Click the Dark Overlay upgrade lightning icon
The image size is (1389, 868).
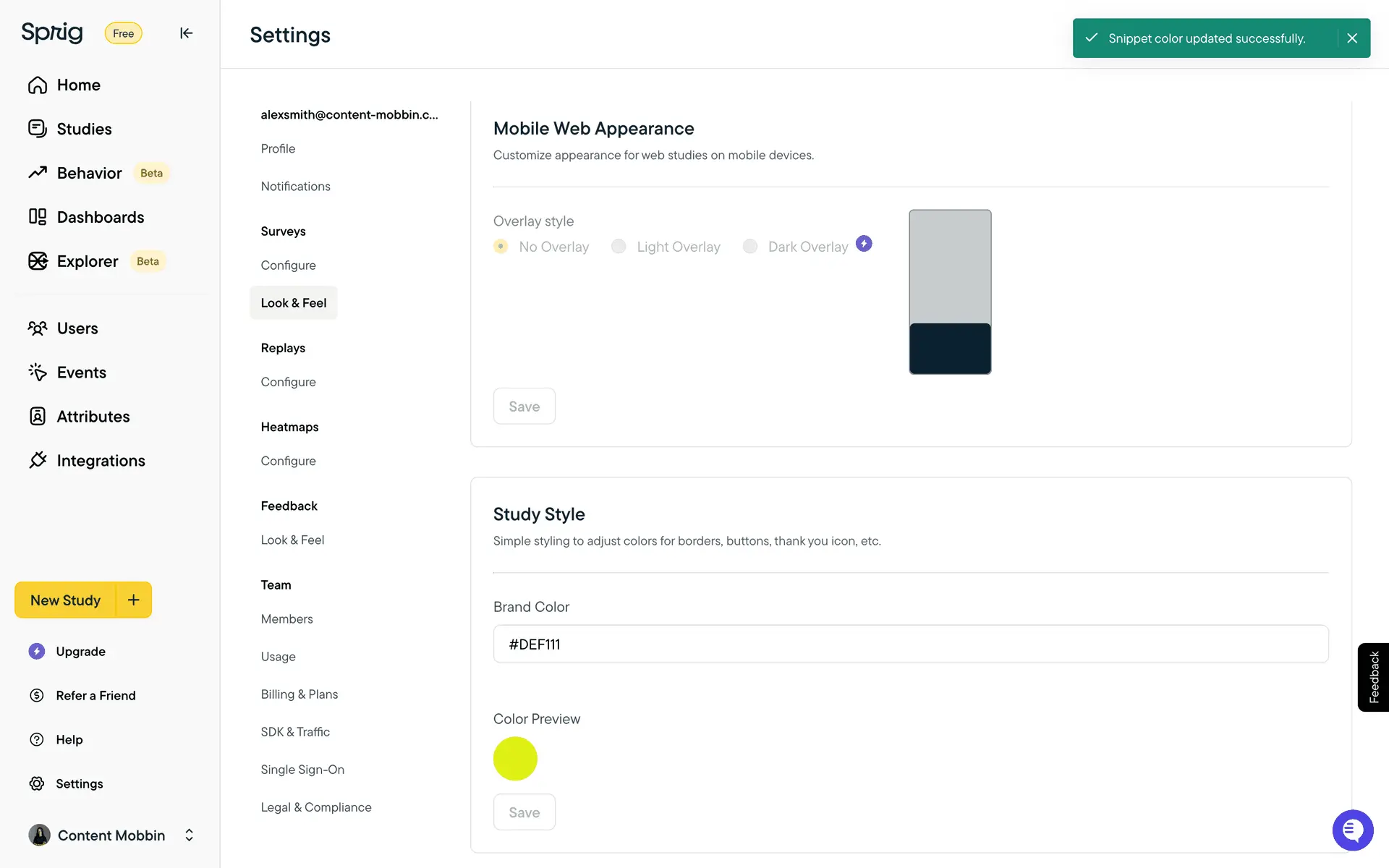(x=864, y=244)
